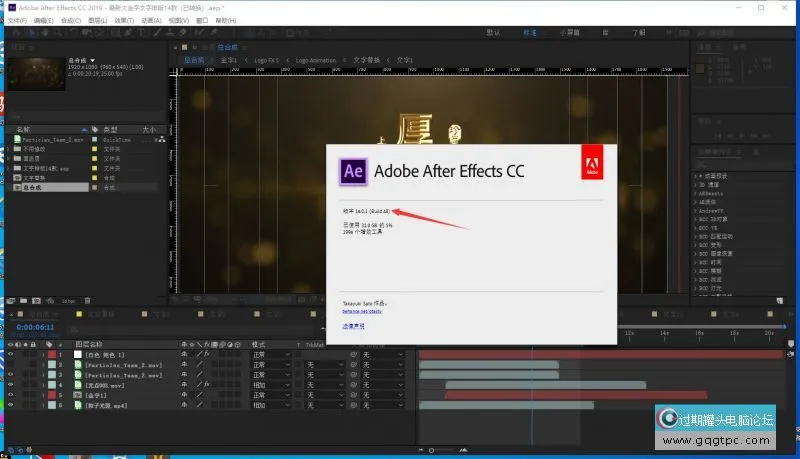800x459 pixels.
Task: Select the Rotation tool
Action: point(74,33)
